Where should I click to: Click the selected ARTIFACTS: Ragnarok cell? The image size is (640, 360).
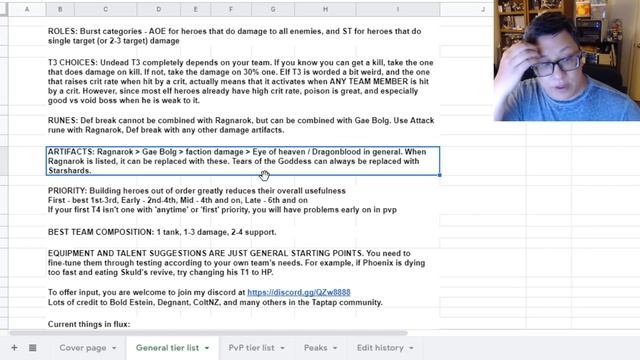point(243,161)
